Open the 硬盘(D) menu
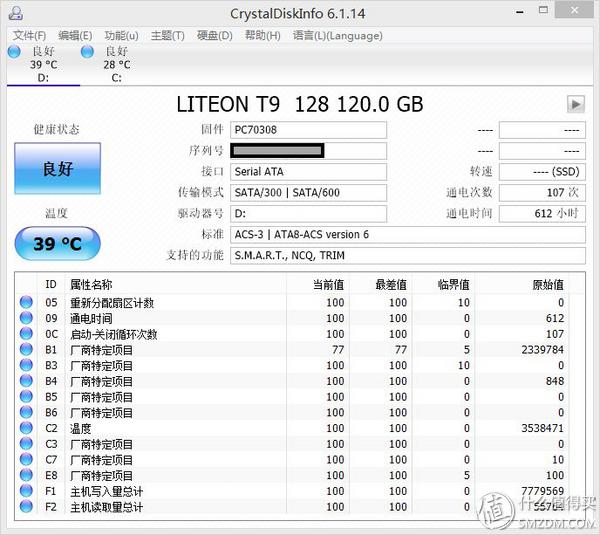600x535 pixels. 214,35
